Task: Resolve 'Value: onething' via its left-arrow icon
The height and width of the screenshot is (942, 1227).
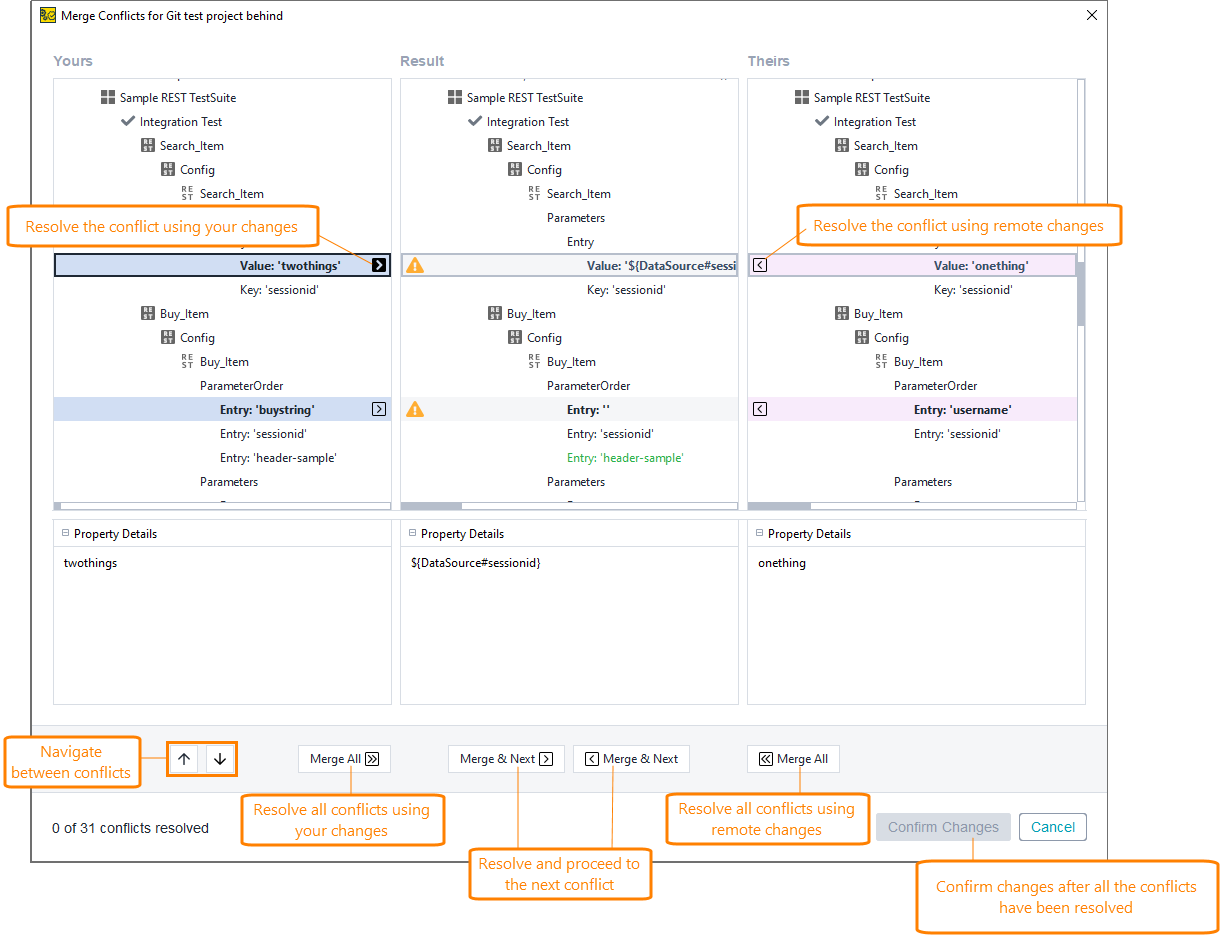Action: coord(759,265)
